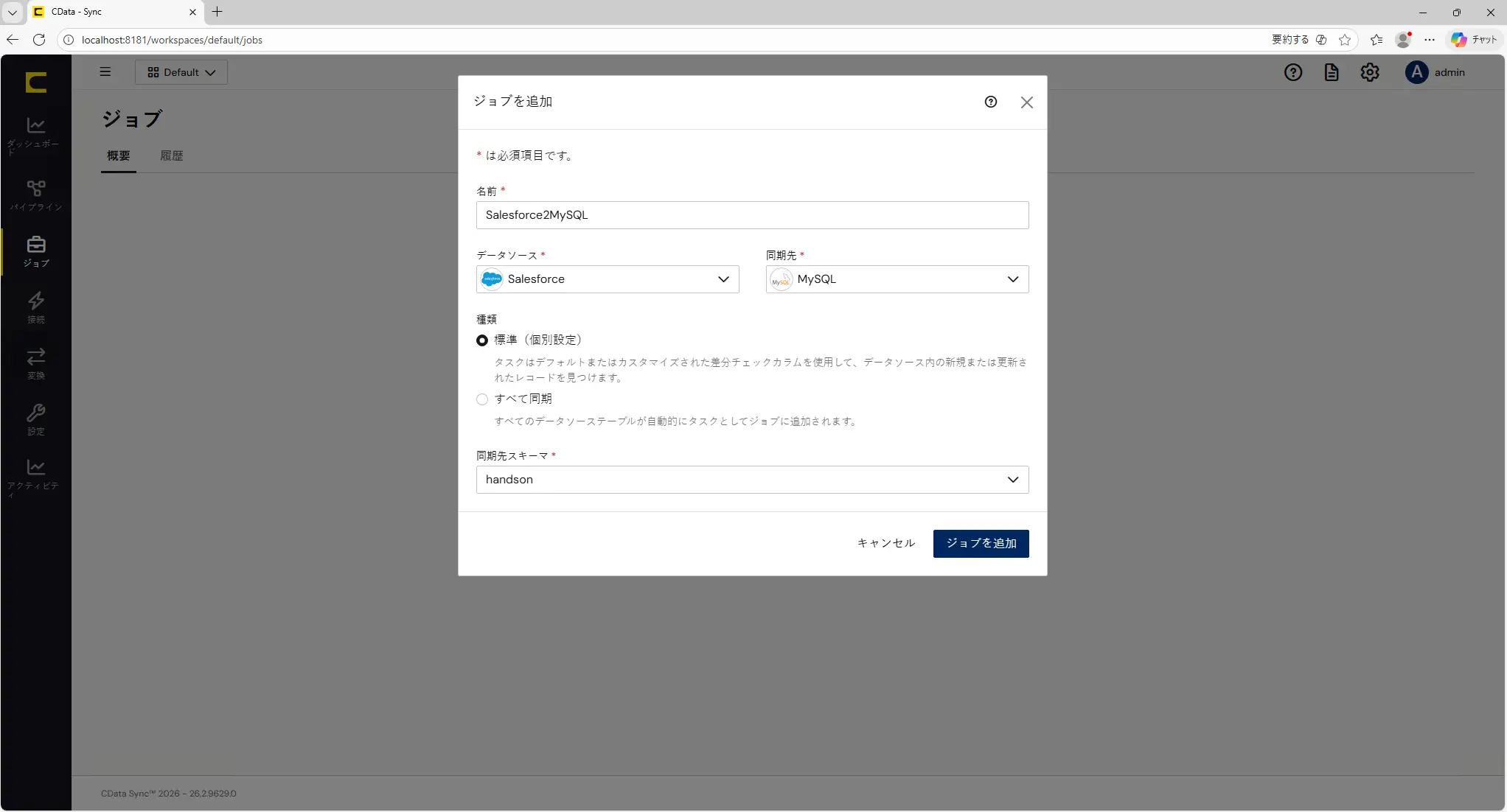Viewport: 1507px width, 812px height.
Task: Close the ジョブを追加 dialog with X
Action: (x=1027, y=102)
